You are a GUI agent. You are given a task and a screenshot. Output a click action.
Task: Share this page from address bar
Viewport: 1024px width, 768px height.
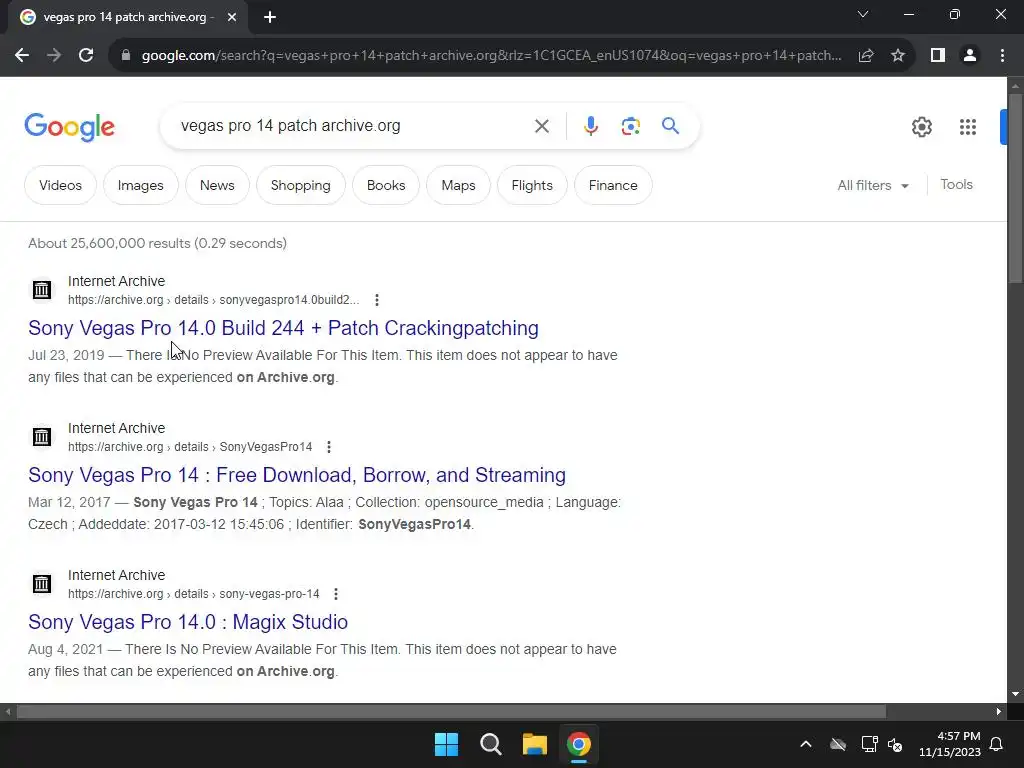(866, 56)
